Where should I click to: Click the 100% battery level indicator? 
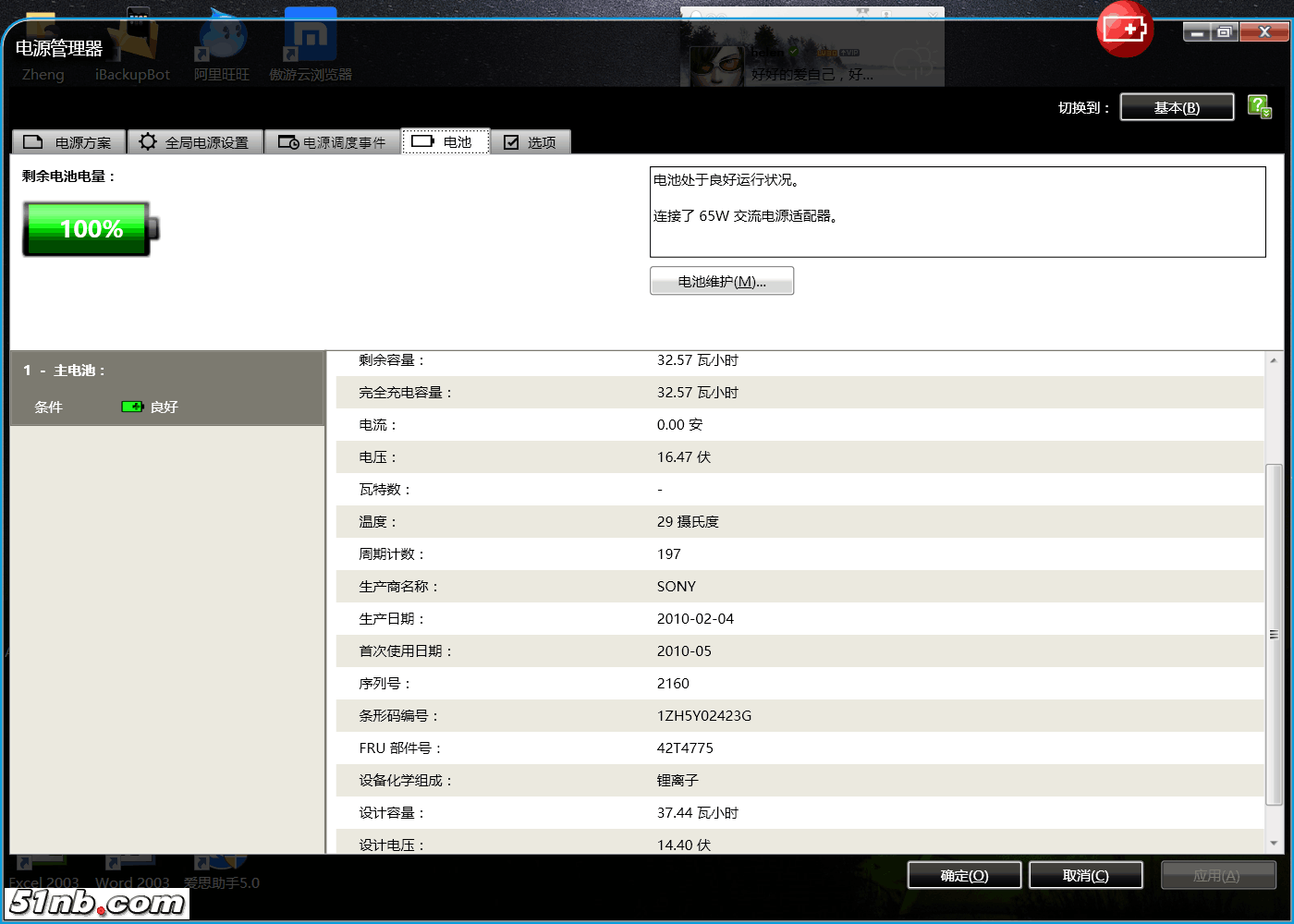(91, 229)
